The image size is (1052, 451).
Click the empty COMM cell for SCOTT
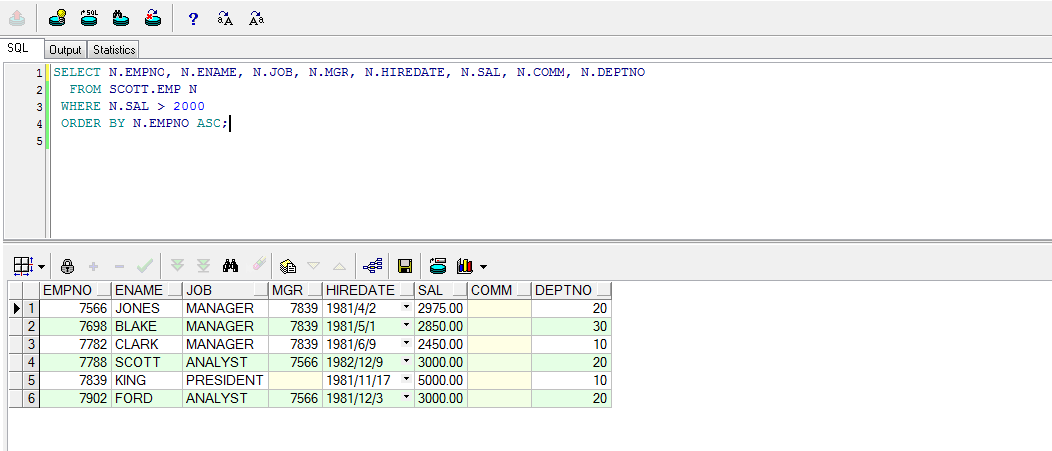[499, 362]
